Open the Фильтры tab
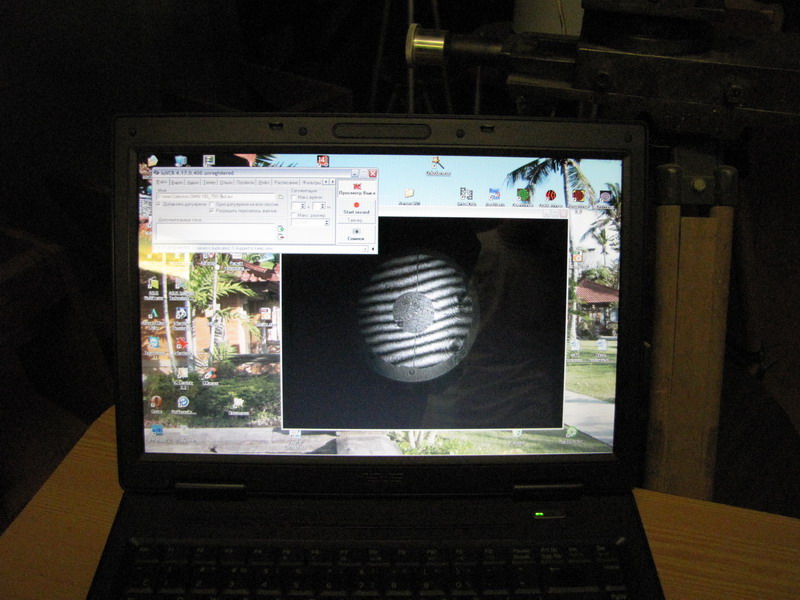The image size is (800, 600). (x=311, y=182)
